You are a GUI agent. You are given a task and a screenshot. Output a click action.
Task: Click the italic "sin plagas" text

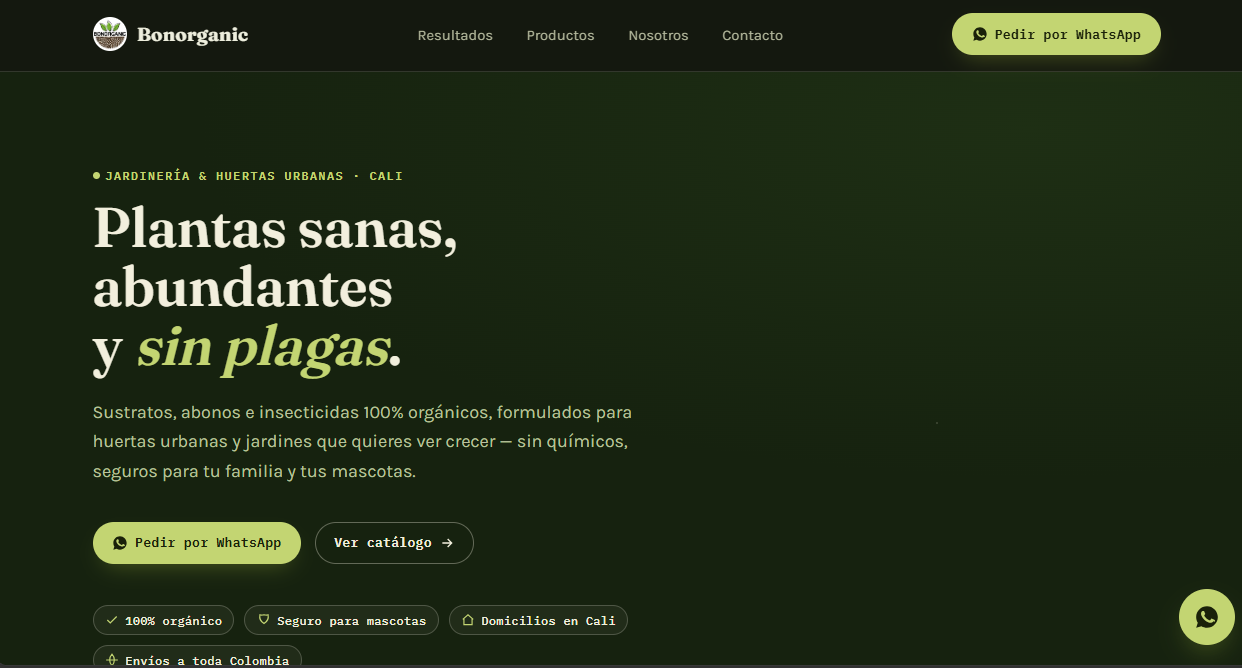pos(263,348)
